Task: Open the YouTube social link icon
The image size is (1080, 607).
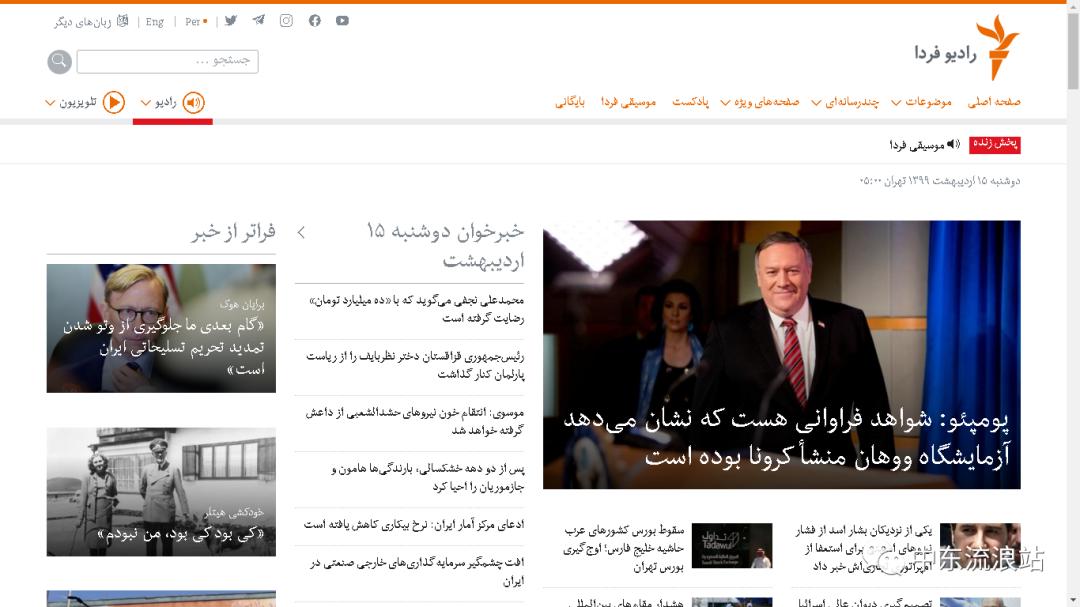Action: (342, 21)
